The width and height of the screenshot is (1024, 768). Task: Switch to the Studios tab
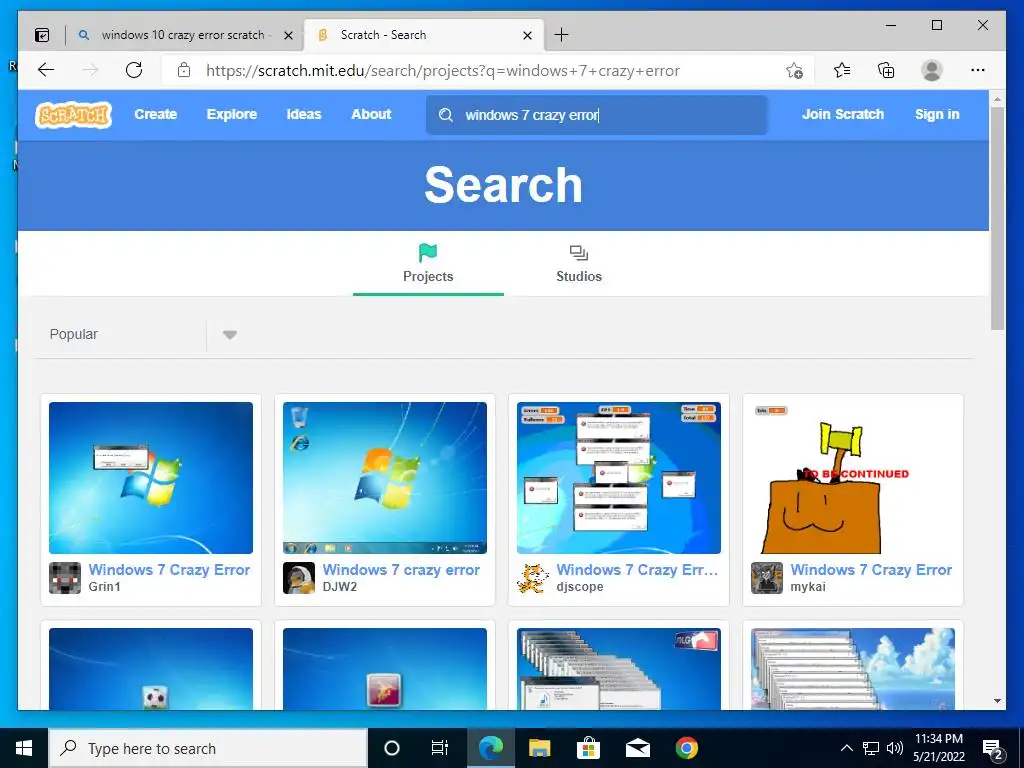point(579,264)
